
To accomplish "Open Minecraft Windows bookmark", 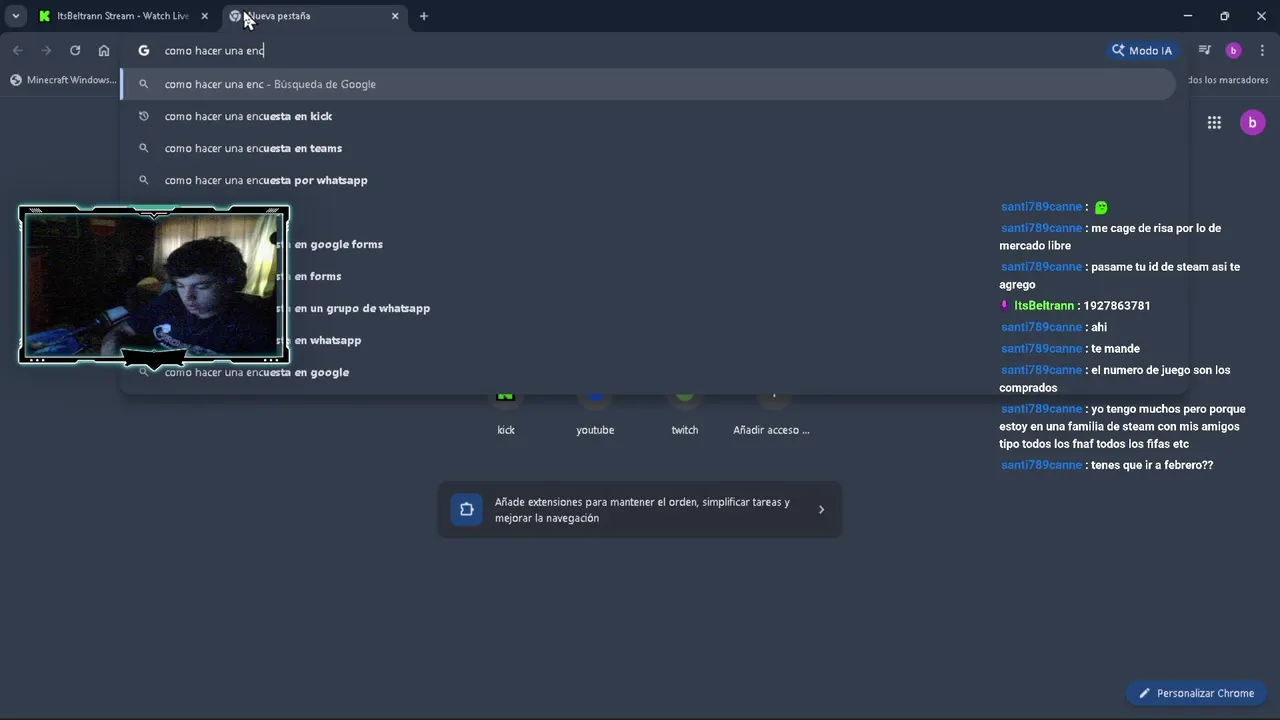I will pyautogui.click(x=62, y=80).
